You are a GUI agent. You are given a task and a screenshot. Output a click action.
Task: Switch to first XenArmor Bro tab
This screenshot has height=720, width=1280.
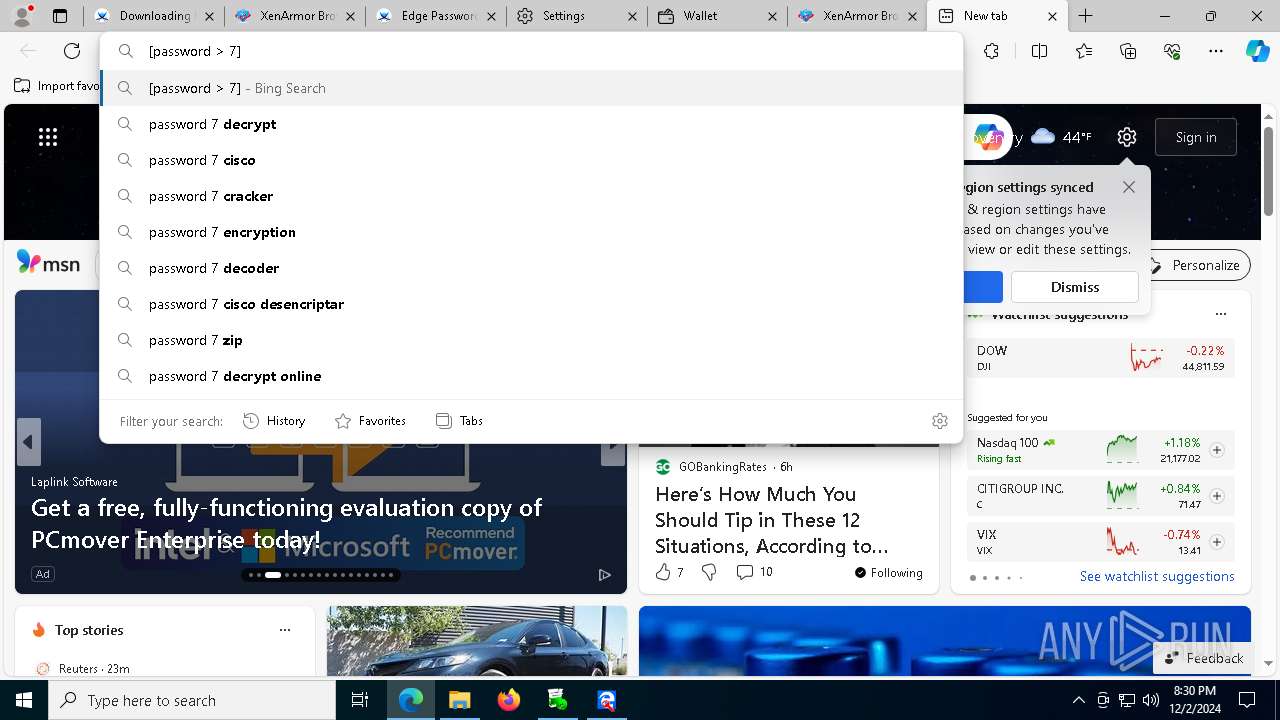coord(295,16)
